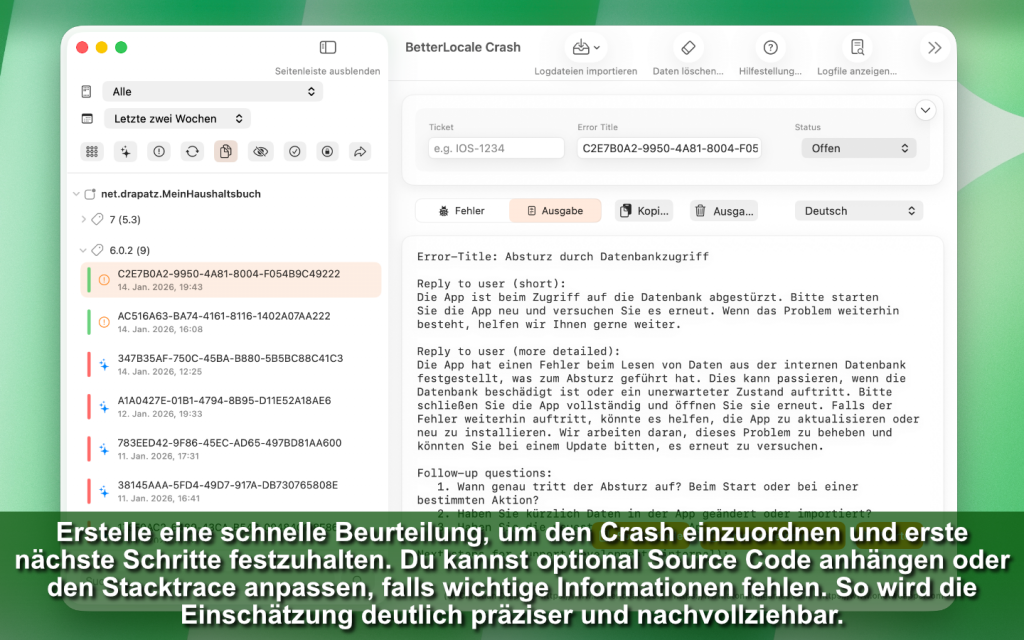This screenshot has height=640, width=1024.
Task: Click the Ausga... trash button
Action: pyautogui.click(x=724, y=211)
